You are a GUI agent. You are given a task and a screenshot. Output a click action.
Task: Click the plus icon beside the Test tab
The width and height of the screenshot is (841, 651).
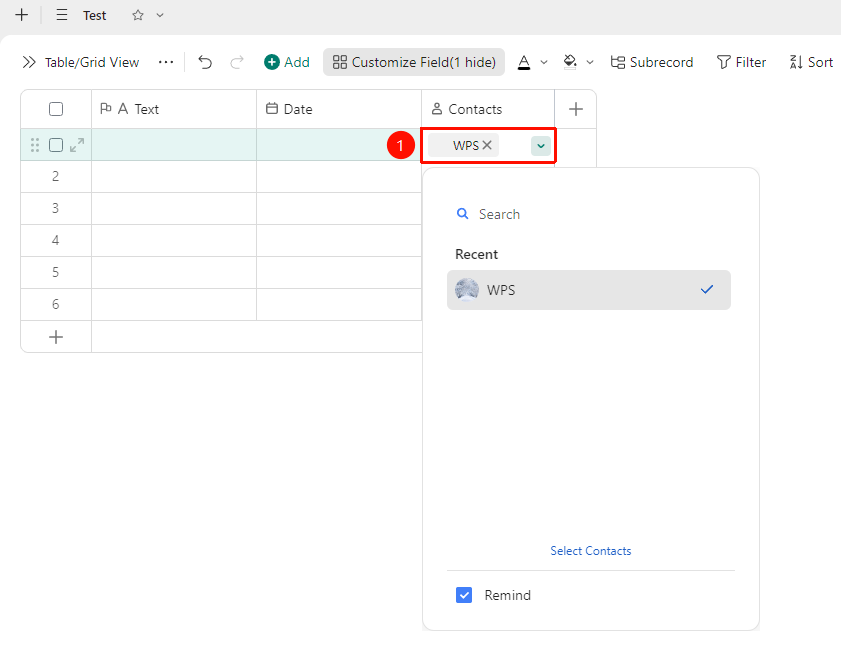(21, 14)
